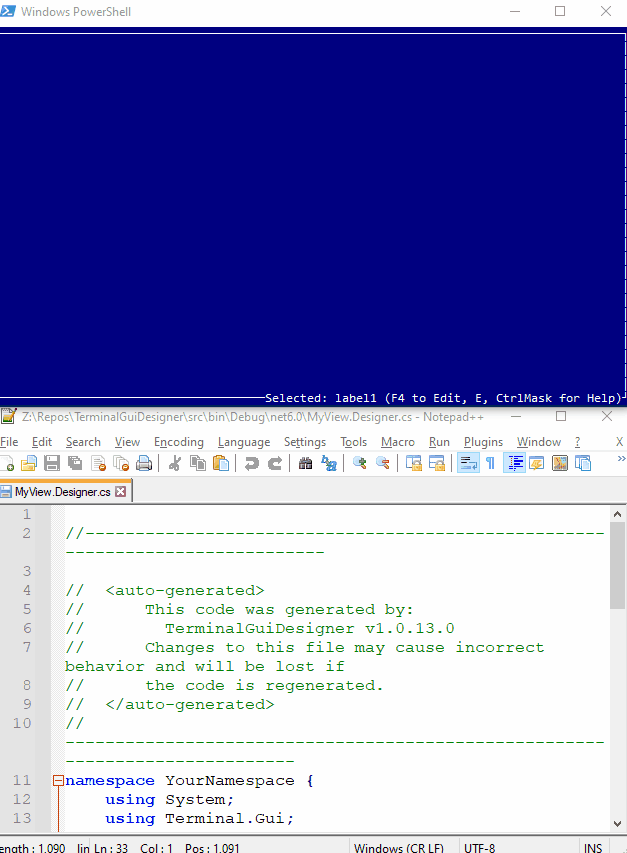This screenshot has height=853, width=627.
Task: Toggle the indent guide display
Action: point(514,463)
